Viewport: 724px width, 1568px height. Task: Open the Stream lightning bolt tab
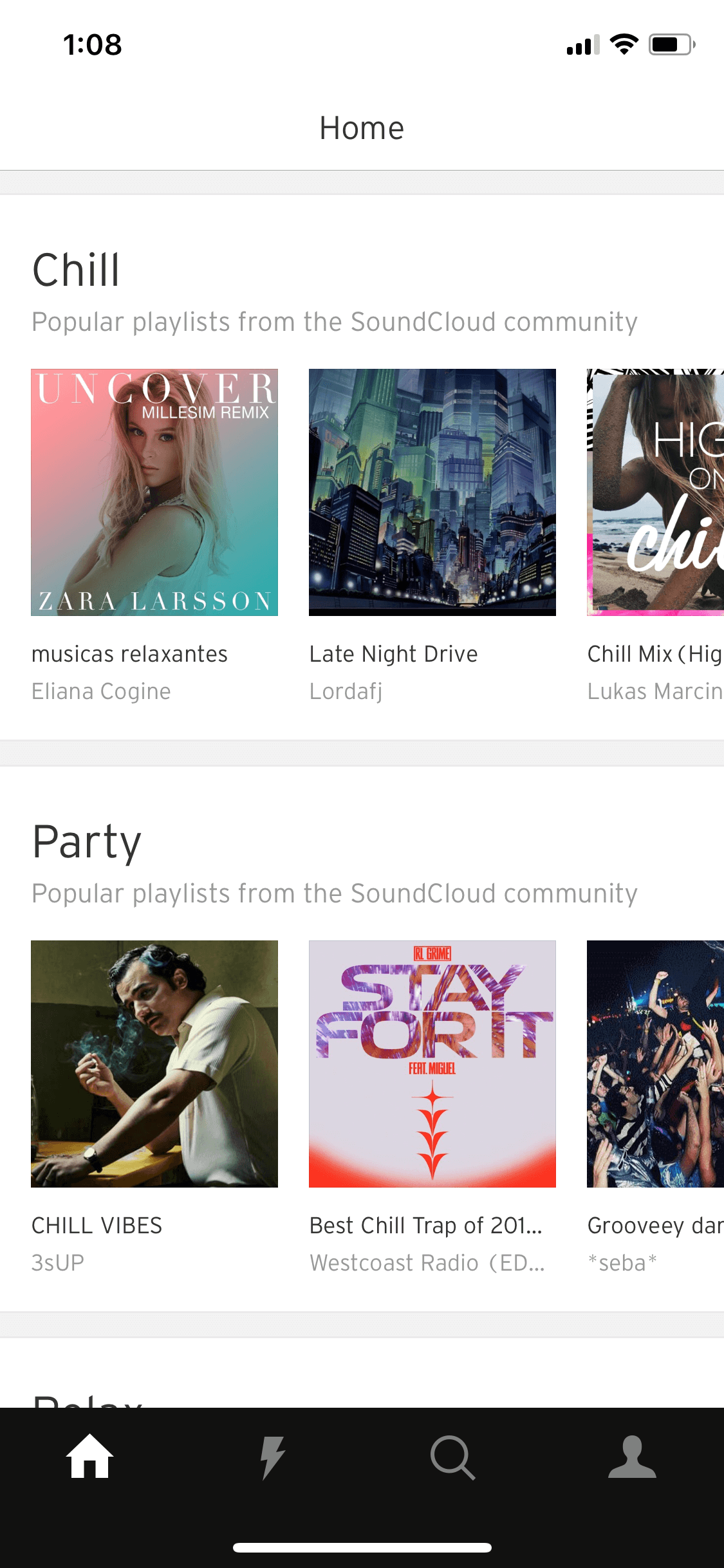(x=272, y=1458)
